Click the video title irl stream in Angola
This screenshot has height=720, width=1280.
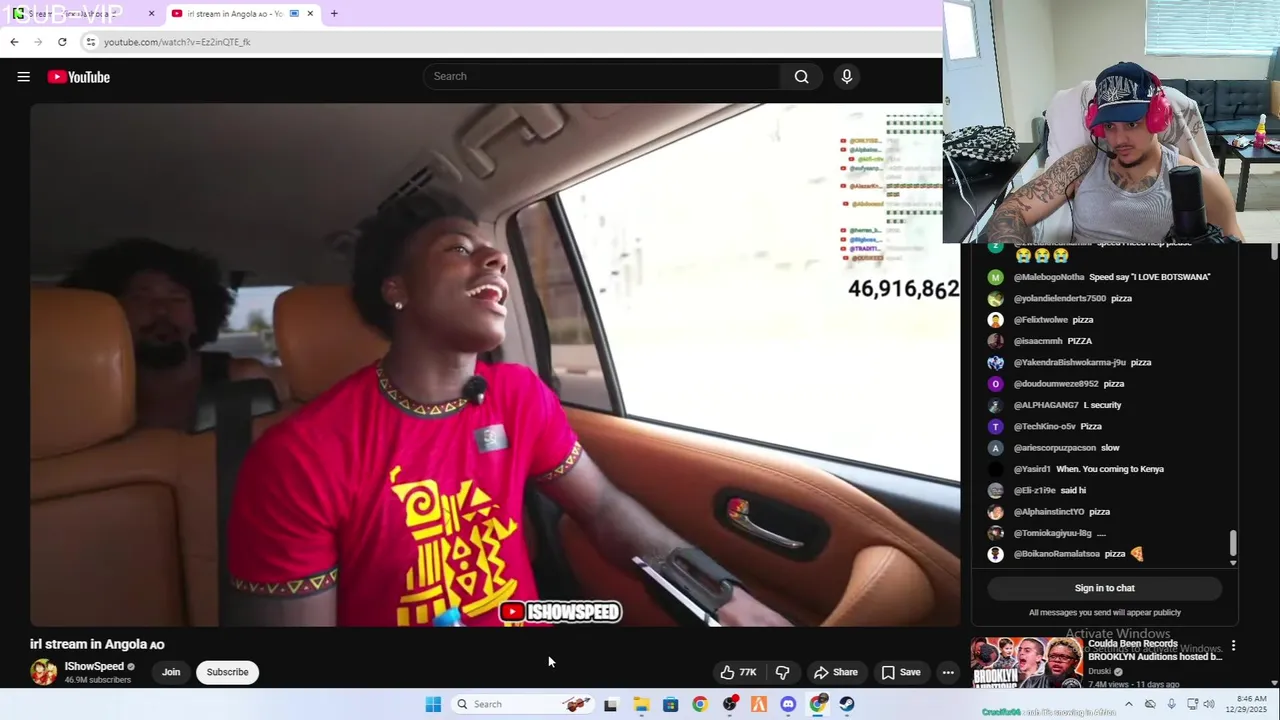tap(97, 644)
